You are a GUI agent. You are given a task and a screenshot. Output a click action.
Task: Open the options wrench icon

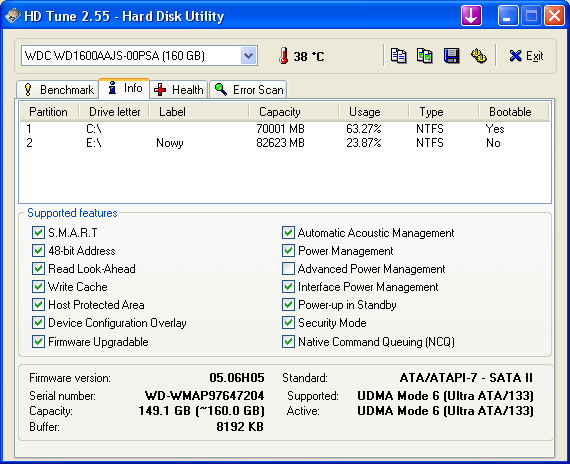(479, 56)
